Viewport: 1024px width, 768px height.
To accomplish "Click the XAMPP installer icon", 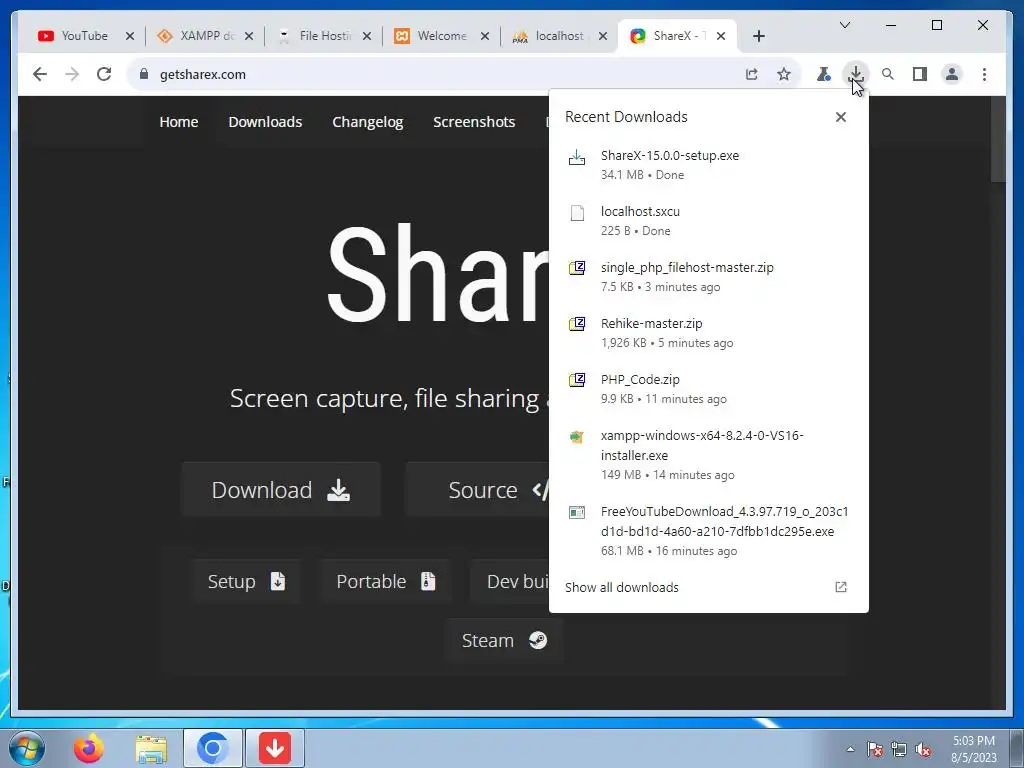I will click(x=577, y=437).
